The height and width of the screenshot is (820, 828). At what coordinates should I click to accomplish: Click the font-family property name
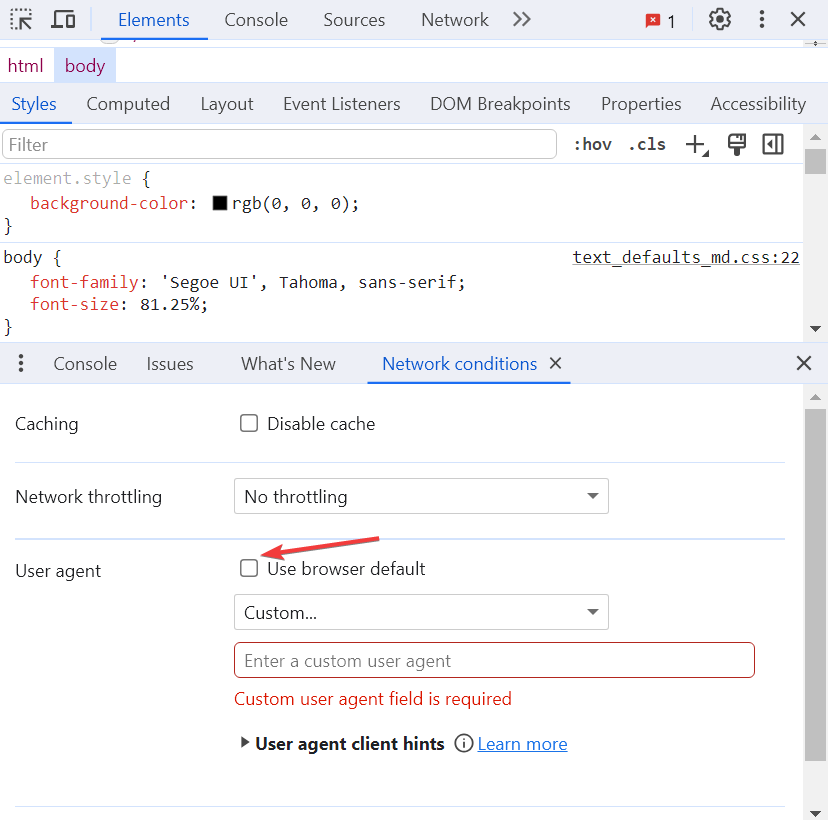[x=84, y=282]
